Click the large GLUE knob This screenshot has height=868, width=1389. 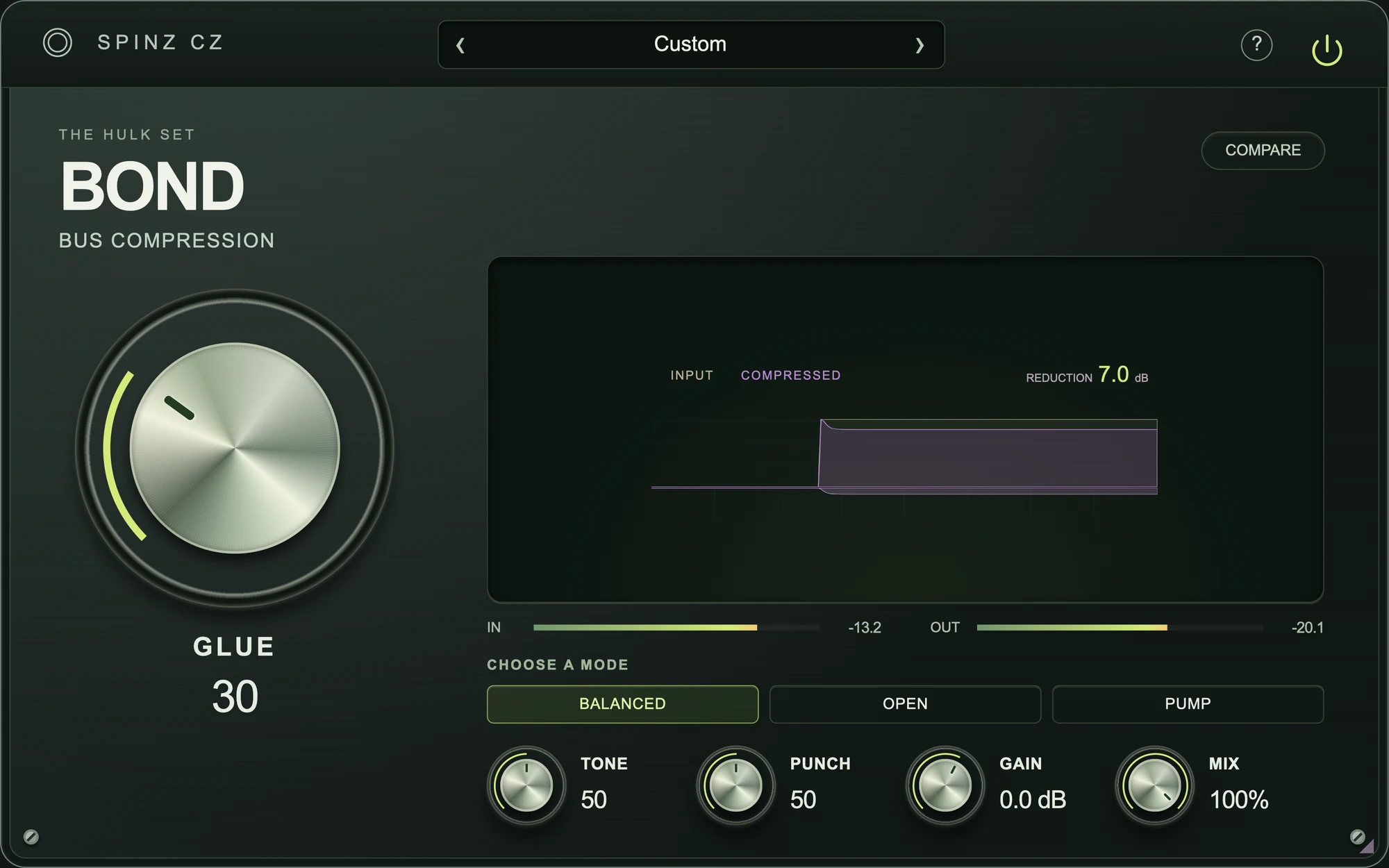click(235, 448)
